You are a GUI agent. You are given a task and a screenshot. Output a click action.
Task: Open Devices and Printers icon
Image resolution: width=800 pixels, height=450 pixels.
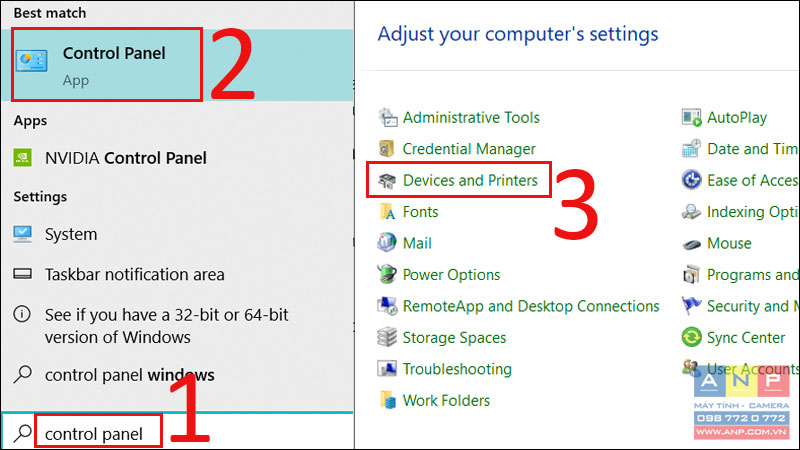[x=387, y=181]
